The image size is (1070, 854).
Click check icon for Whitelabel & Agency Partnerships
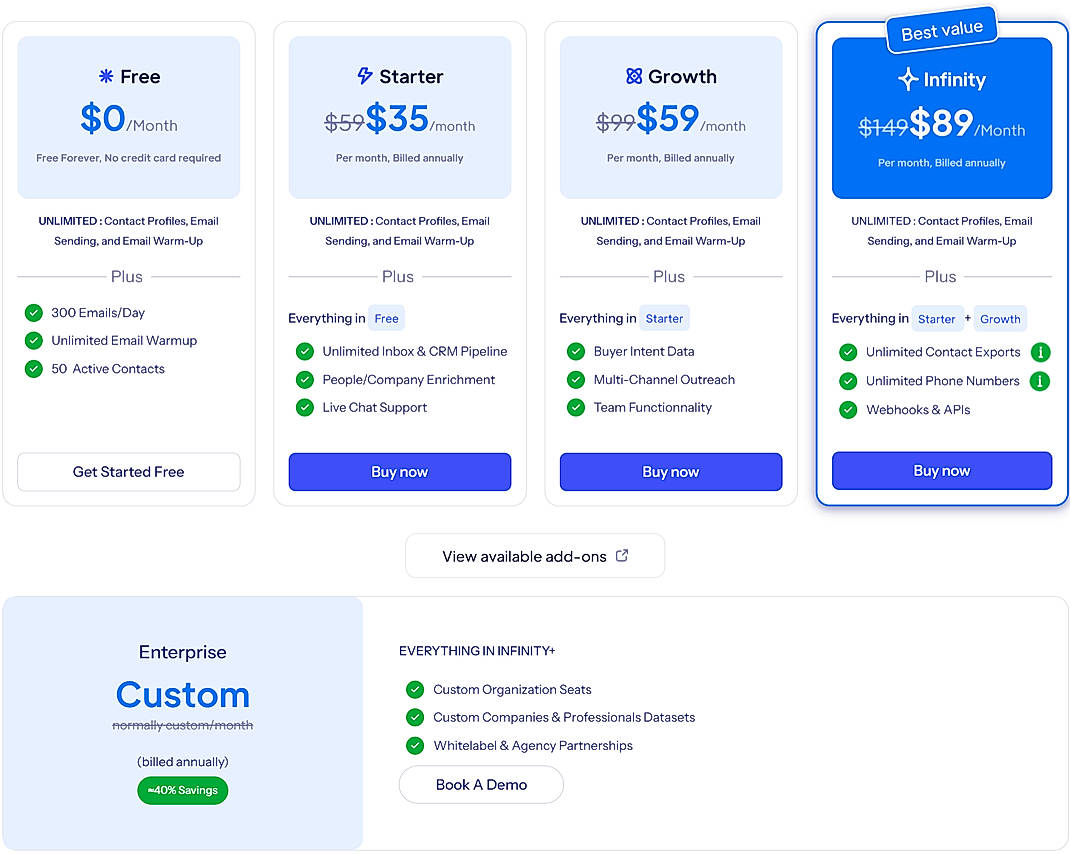(x=415, y=745)
